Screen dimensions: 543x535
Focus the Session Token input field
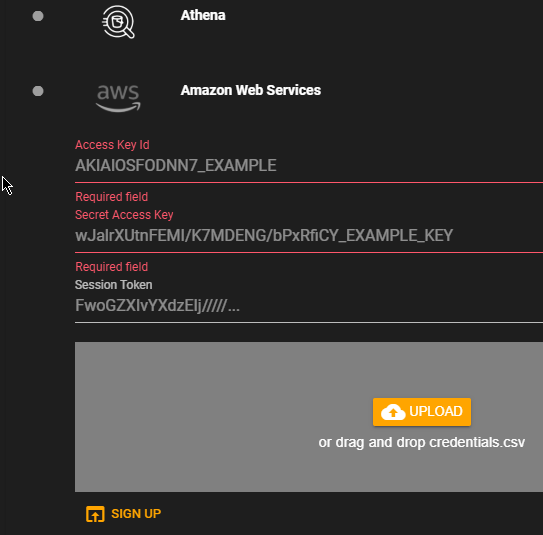point(309,306)
